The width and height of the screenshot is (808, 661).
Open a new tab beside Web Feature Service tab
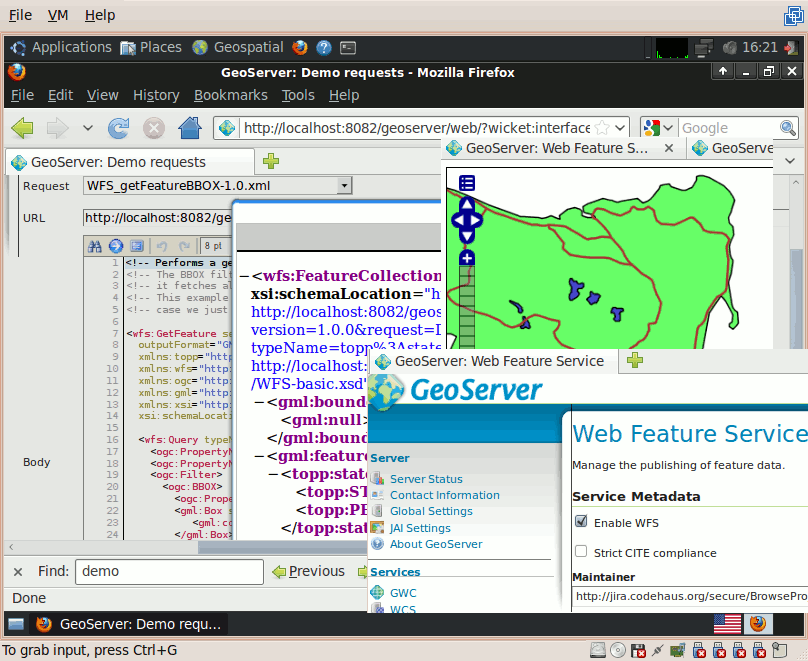[x=635, y=360]
